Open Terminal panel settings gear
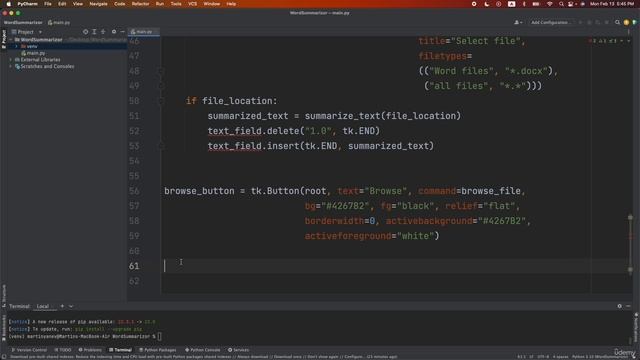Screen dimensions: 640x360 (620, 306)
